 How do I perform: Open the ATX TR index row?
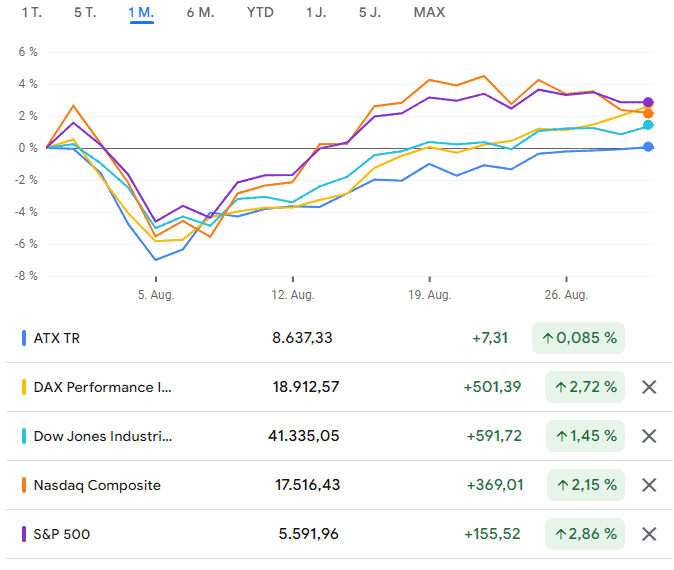340,338
